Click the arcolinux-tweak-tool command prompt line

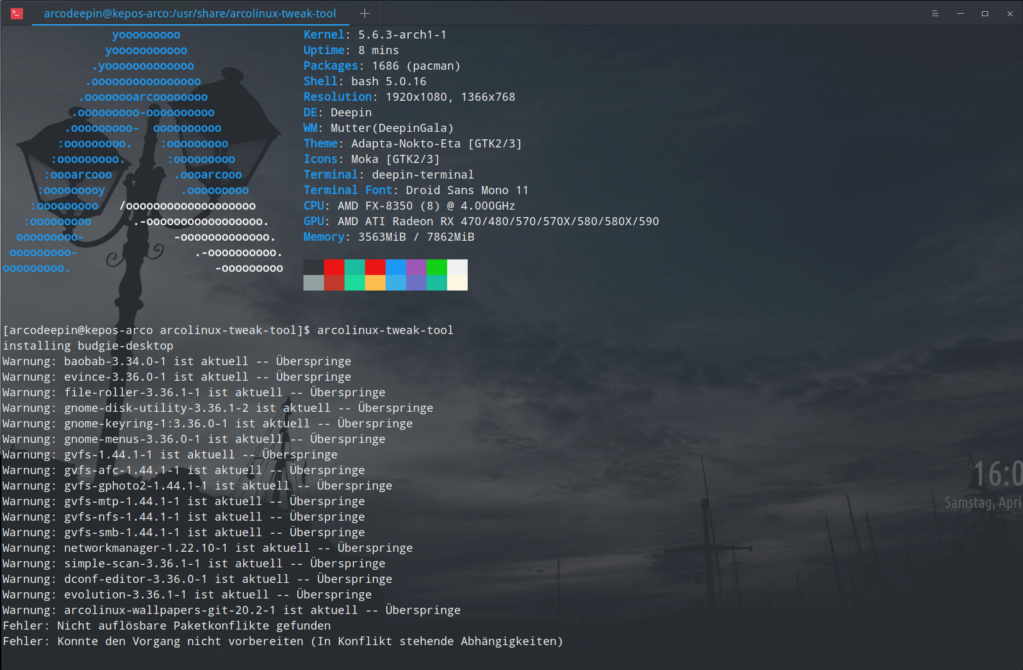click(x=228, y=330)
